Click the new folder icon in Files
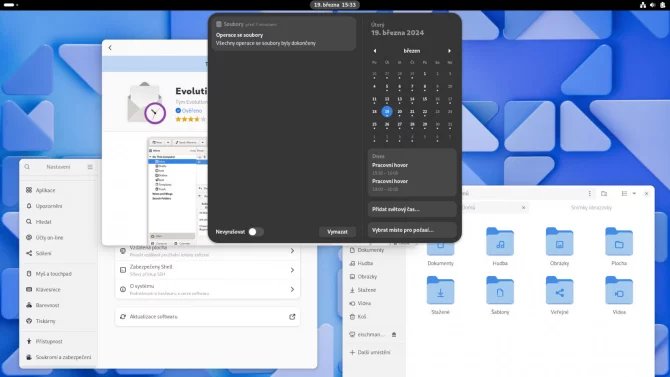Viewport: 670px width, 377px height. coord(604,194)
